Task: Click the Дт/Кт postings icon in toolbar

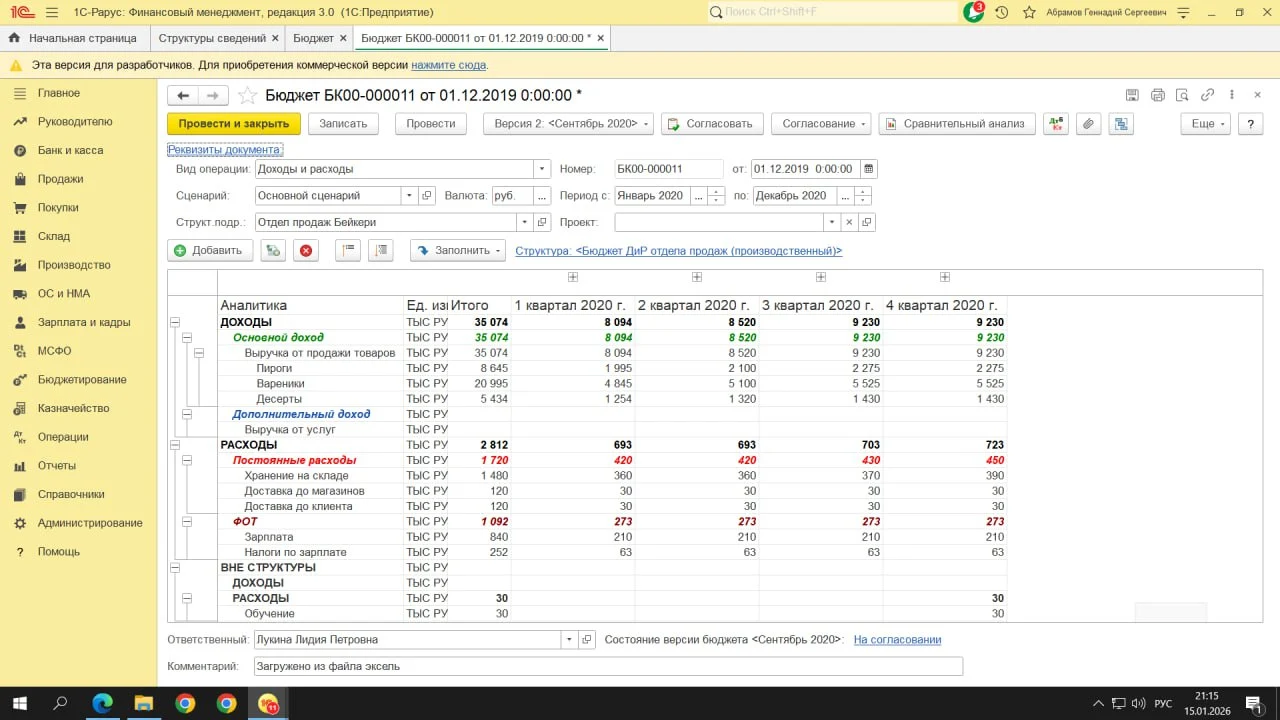Action: click(1055, 124)
